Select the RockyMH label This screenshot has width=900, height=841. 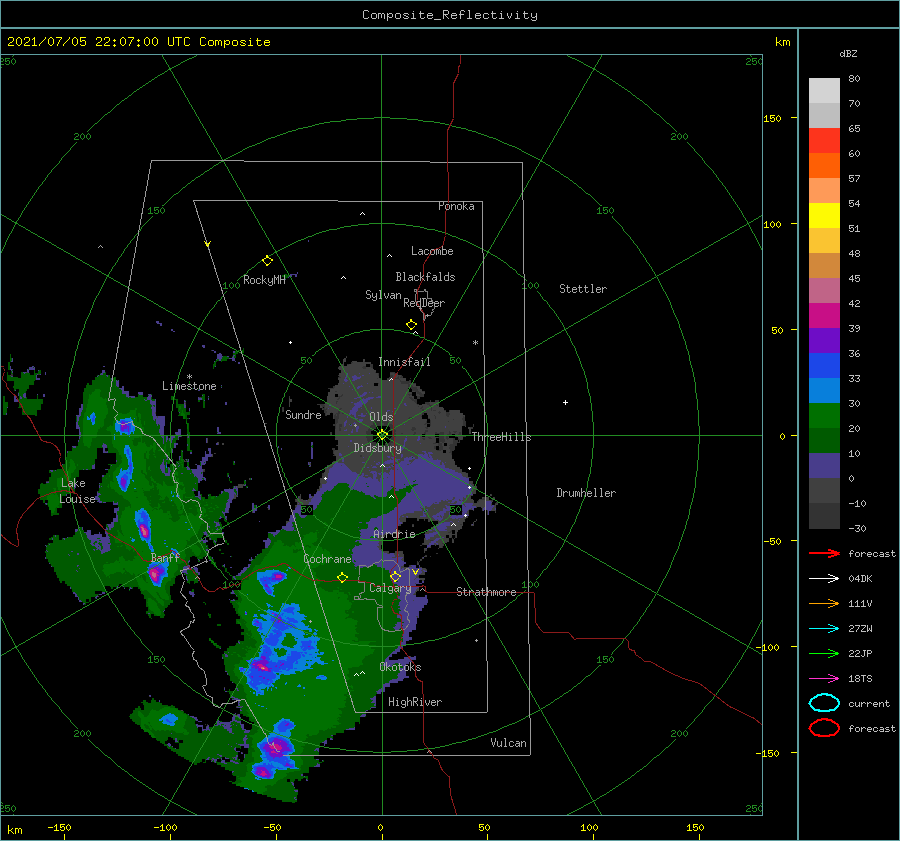coord(264,280)
